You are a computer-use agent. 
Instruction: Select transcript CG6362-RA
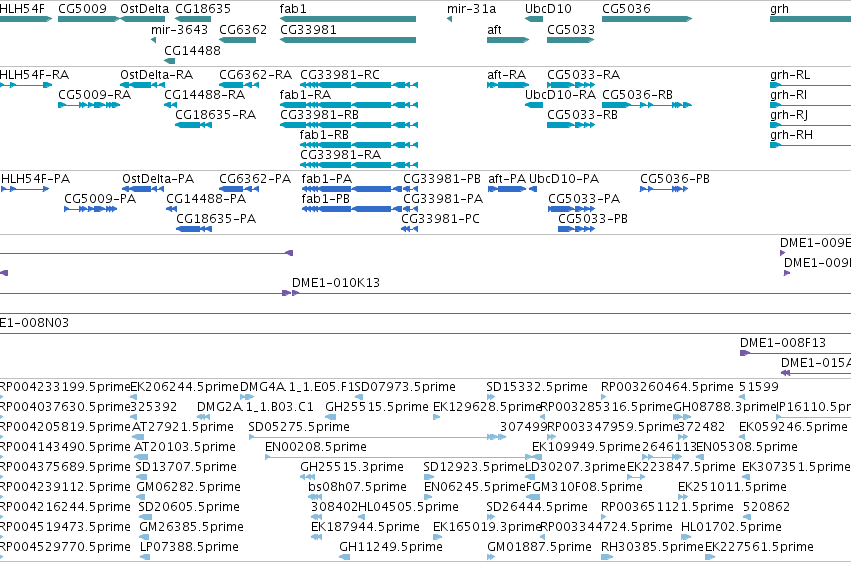(x=256, y=74)
